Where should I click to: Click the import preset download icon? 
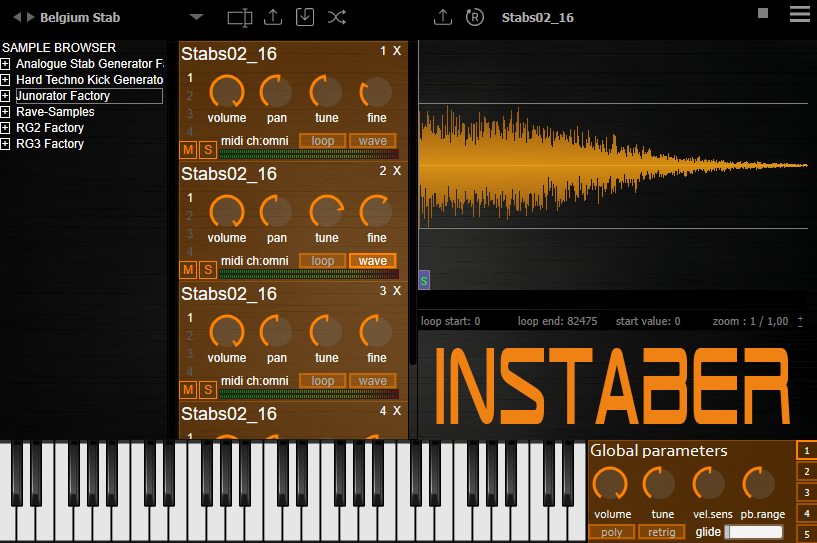[x=305, y=17]
